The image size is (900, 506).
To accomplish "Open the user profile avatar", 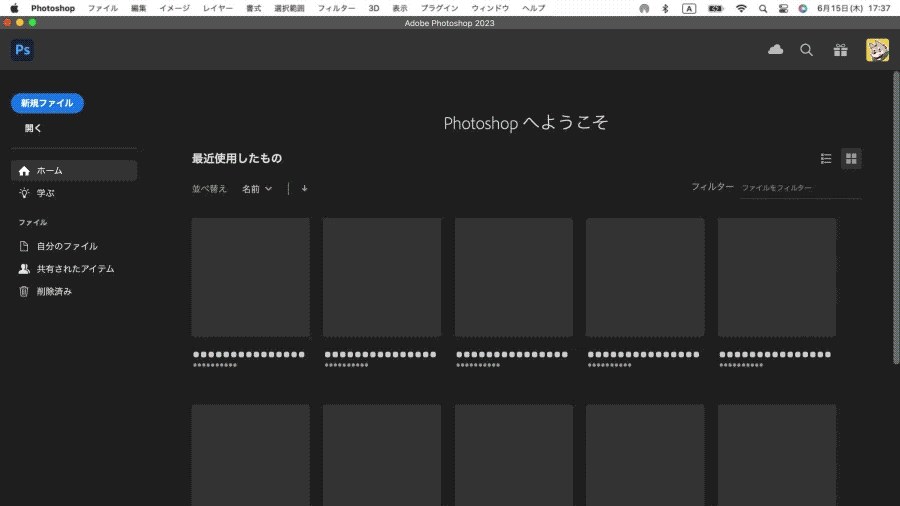I will pyautogui.click(x=877, y=50).
